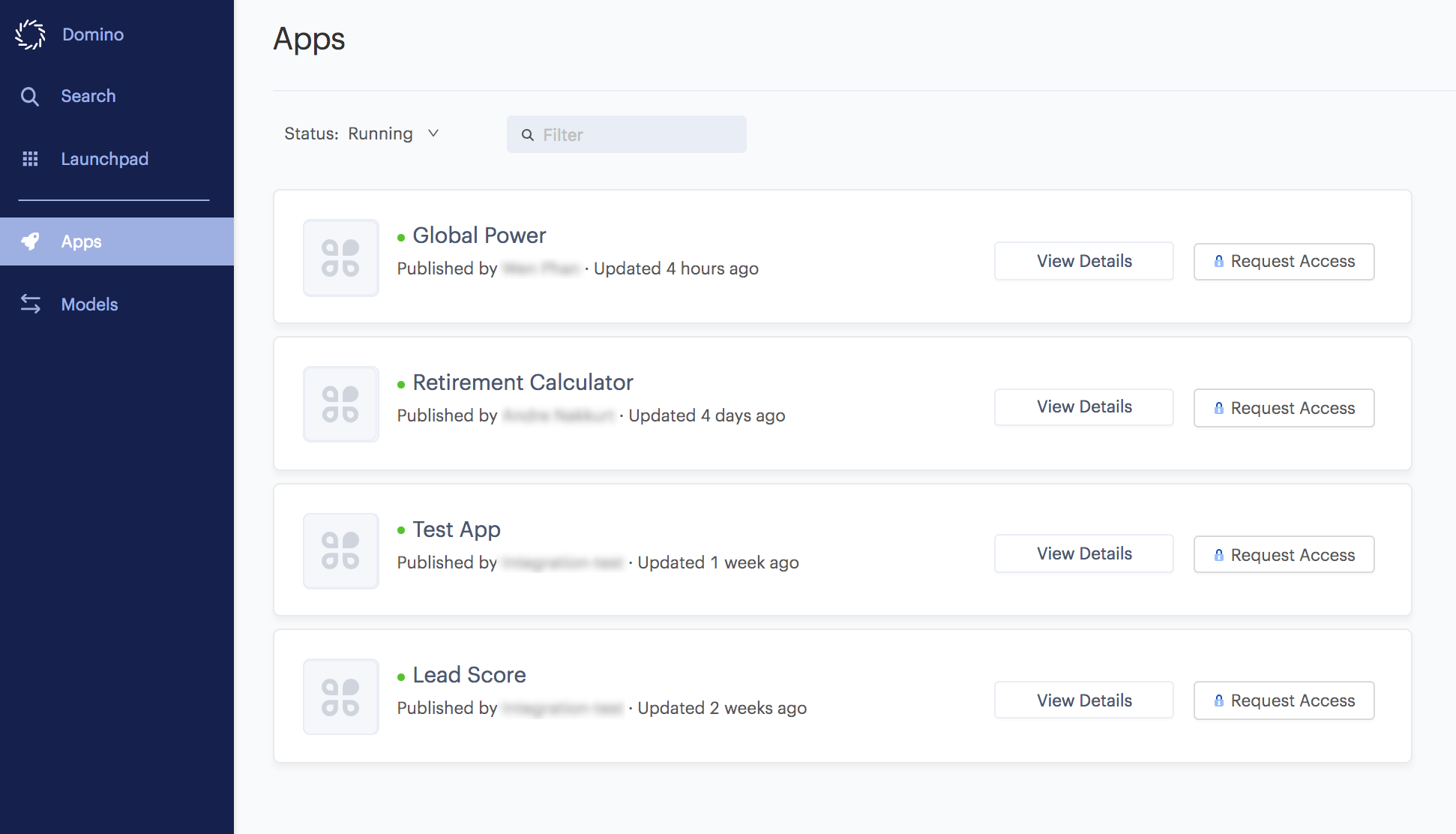
Task: View Details for Test App
Action: [x=1084, y=553]
